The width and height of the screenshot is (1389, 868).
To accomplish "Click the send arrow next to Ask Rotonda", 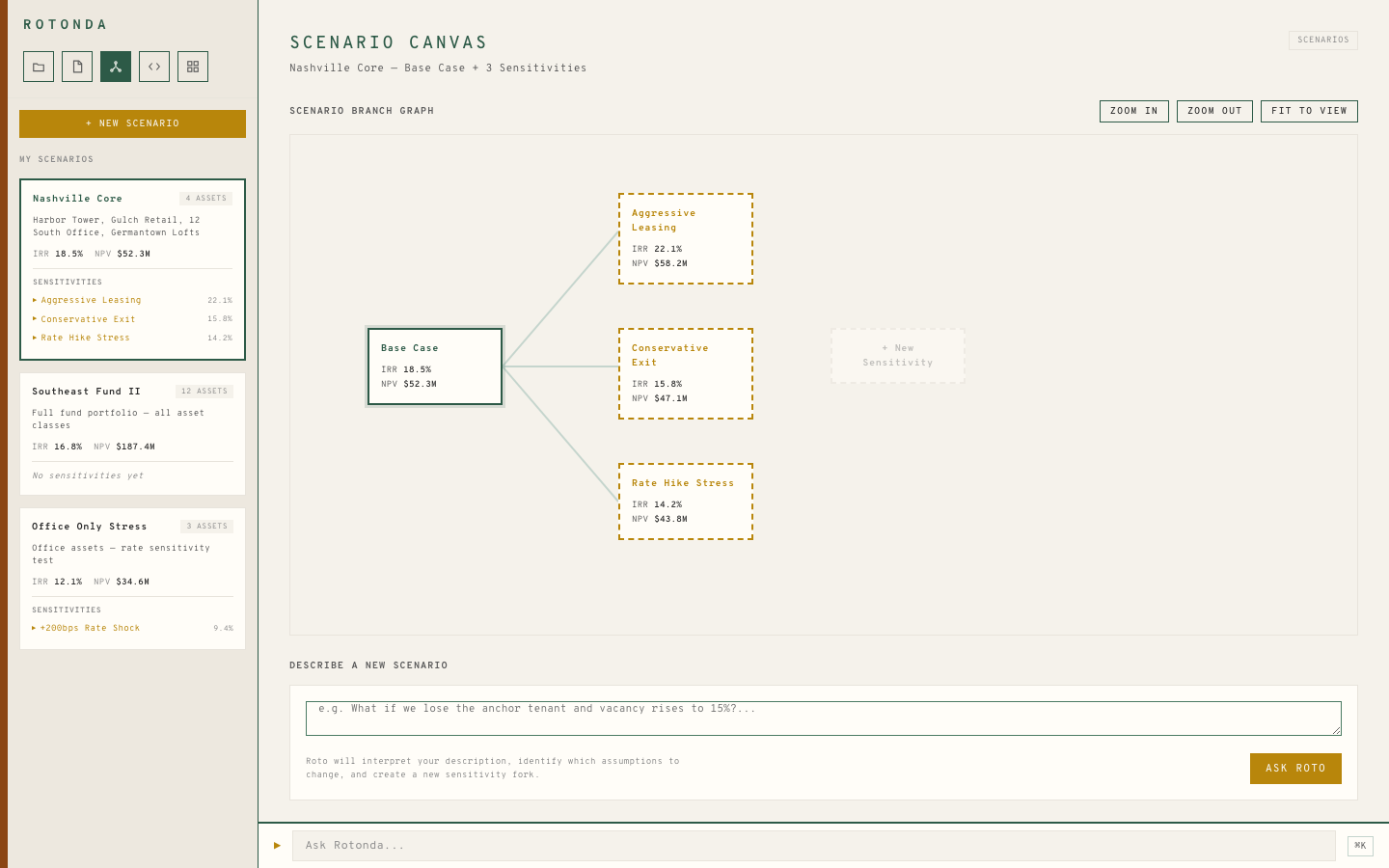I will tap(278, 846).
